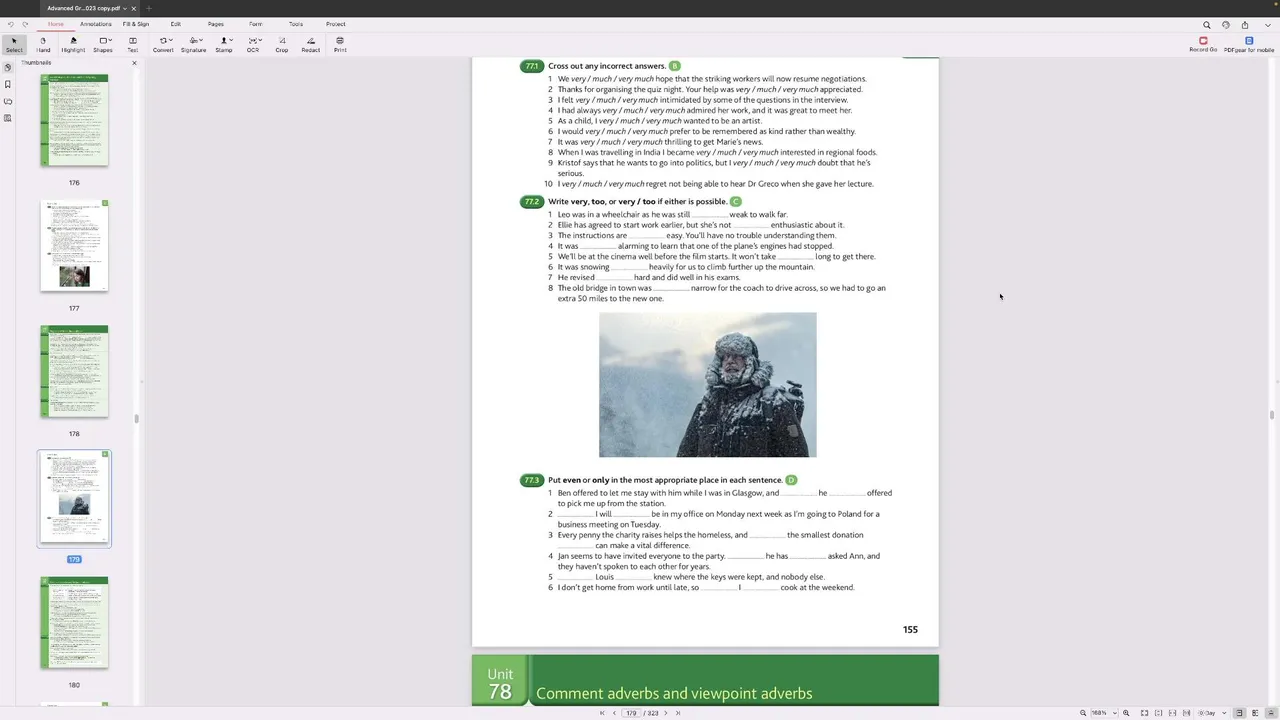
Task: Select page 177 thumbnail
Action: pos(74,246)
